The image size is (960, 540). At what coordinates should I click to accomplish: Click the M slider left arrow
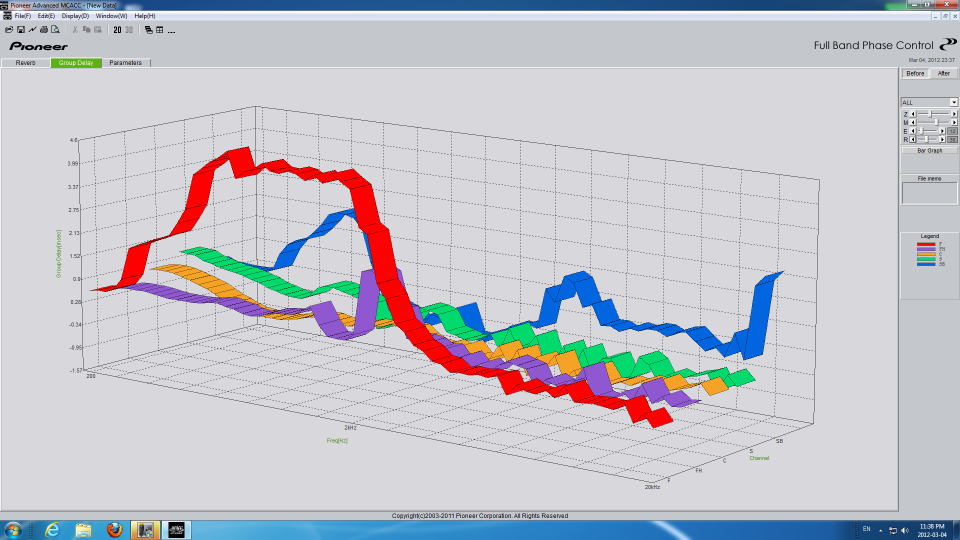click(913, 122)
